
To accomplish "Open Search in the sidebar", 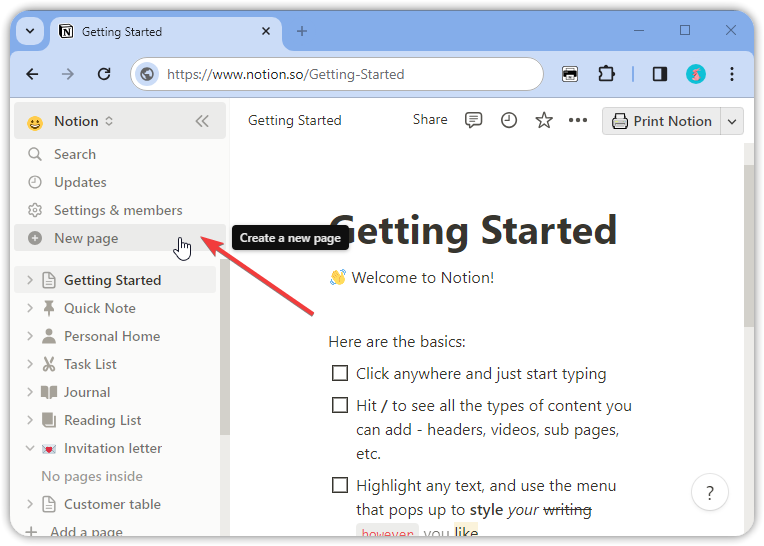I will point(120,154).
